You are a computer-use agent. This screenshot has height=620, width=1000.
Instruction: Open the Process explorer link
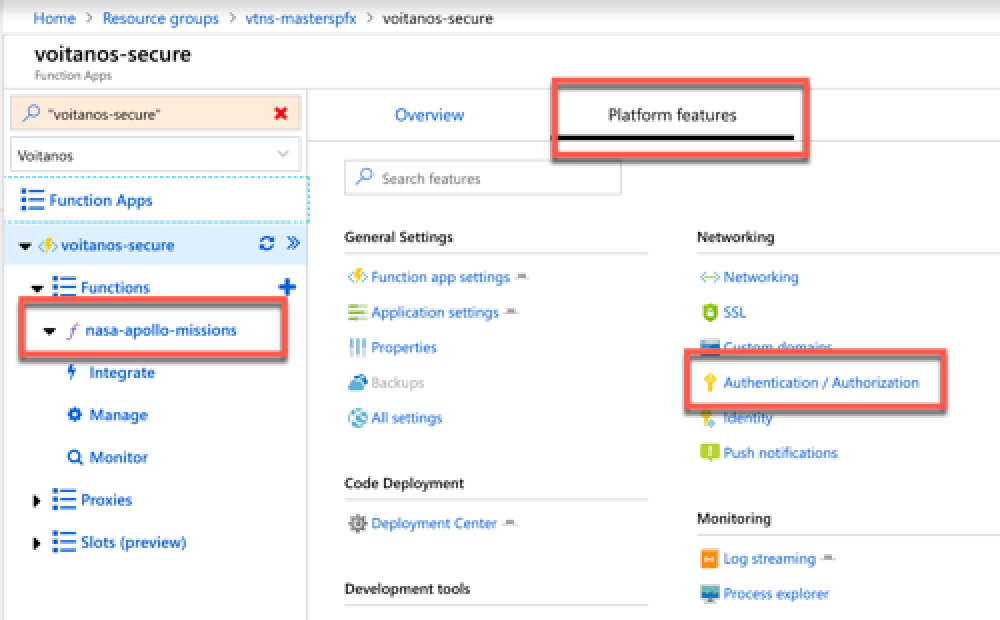[776, 594]
